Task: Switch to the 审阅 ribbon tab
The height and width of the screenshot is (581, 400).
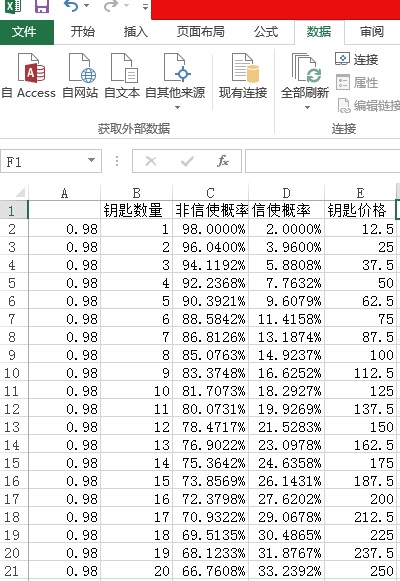Action: pyautogui.click(x=371, y=32)
